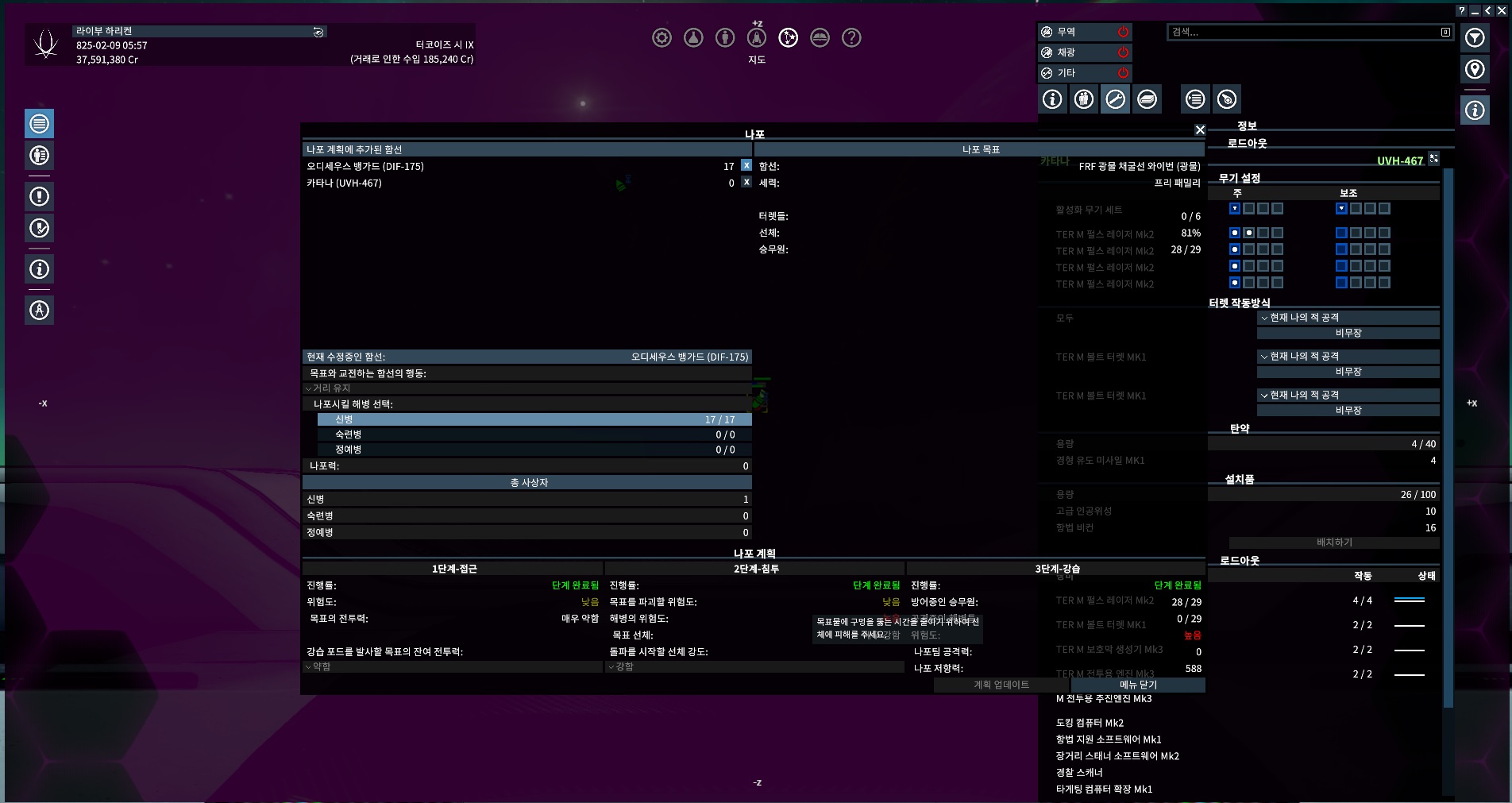The width and height of the screenshot is (1512, 803).
Task: Toggle second primary weapon group for first weapon
Action: pos(1249,234)
